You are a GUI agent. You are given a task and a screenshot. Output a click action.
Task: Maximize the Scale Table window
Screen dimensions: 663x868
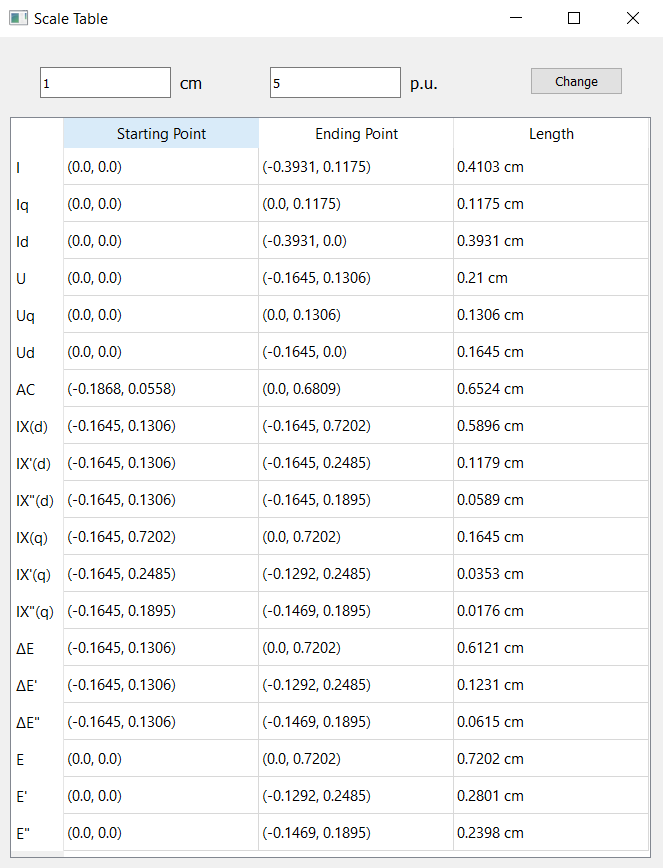click(574, 18)
